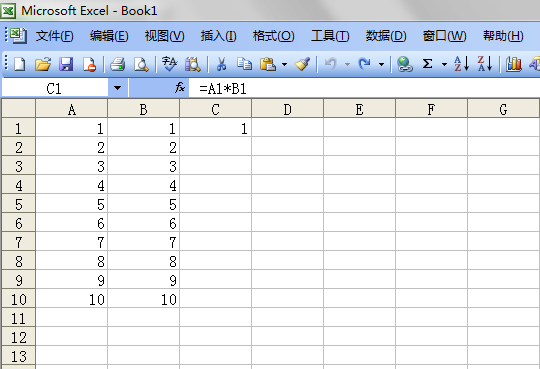Activate the Format Painter brush

click(x=302, y=64)
